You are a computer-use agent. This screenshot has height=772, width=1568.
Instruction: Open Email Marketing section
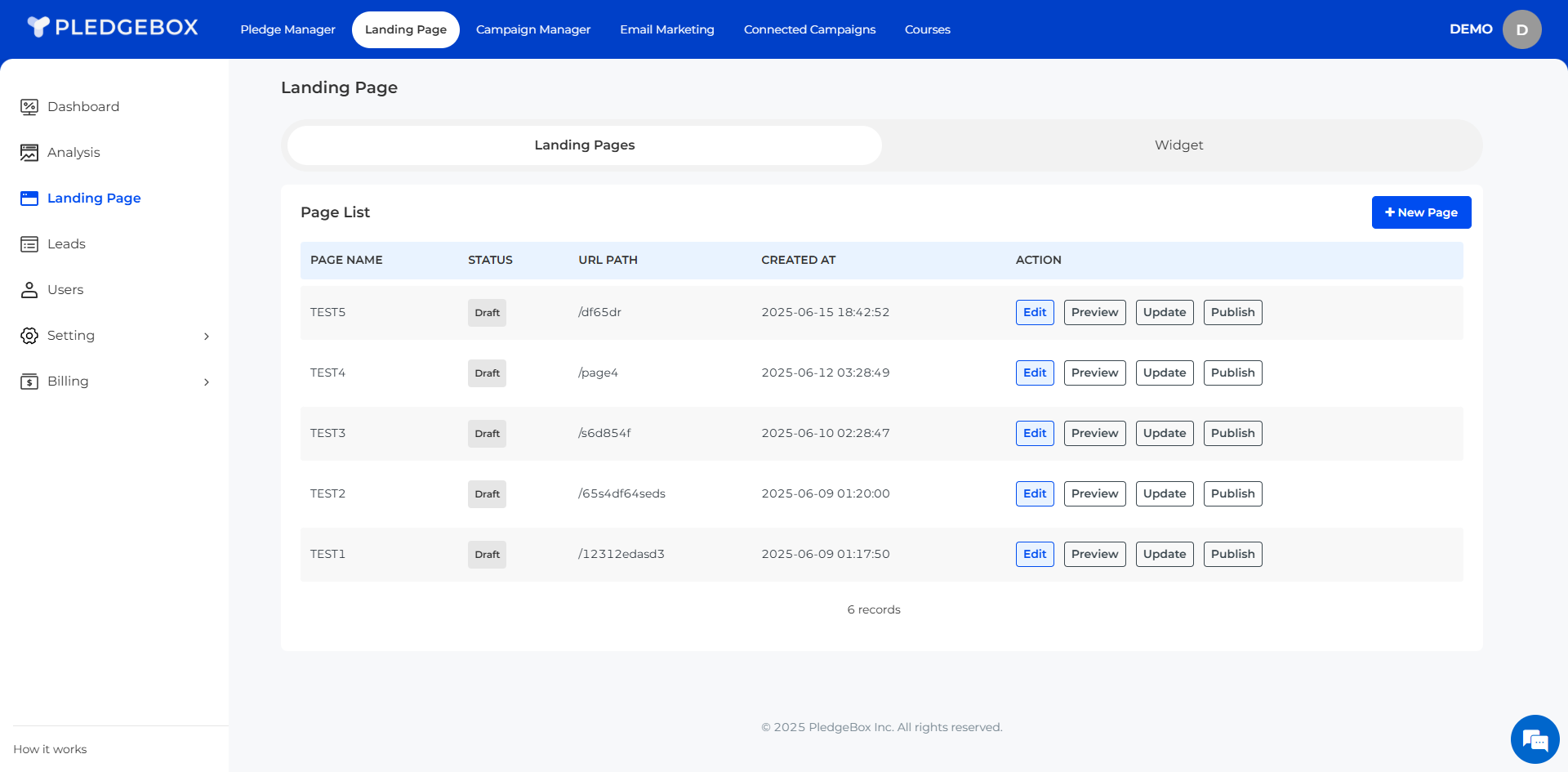[667, 29]
